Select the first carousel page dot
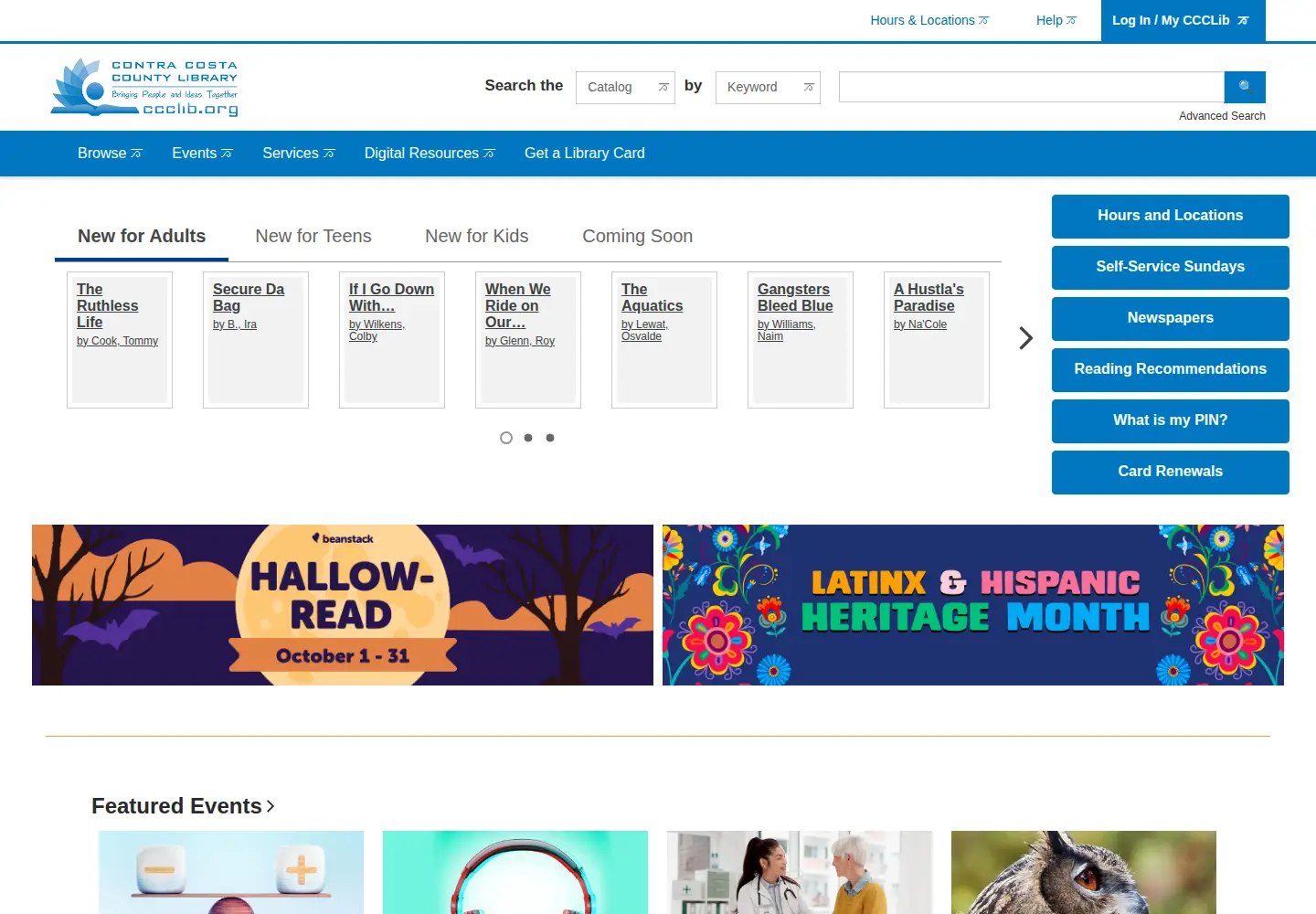This screenshot has height=914, width=1316. click(x=506, y=438)
